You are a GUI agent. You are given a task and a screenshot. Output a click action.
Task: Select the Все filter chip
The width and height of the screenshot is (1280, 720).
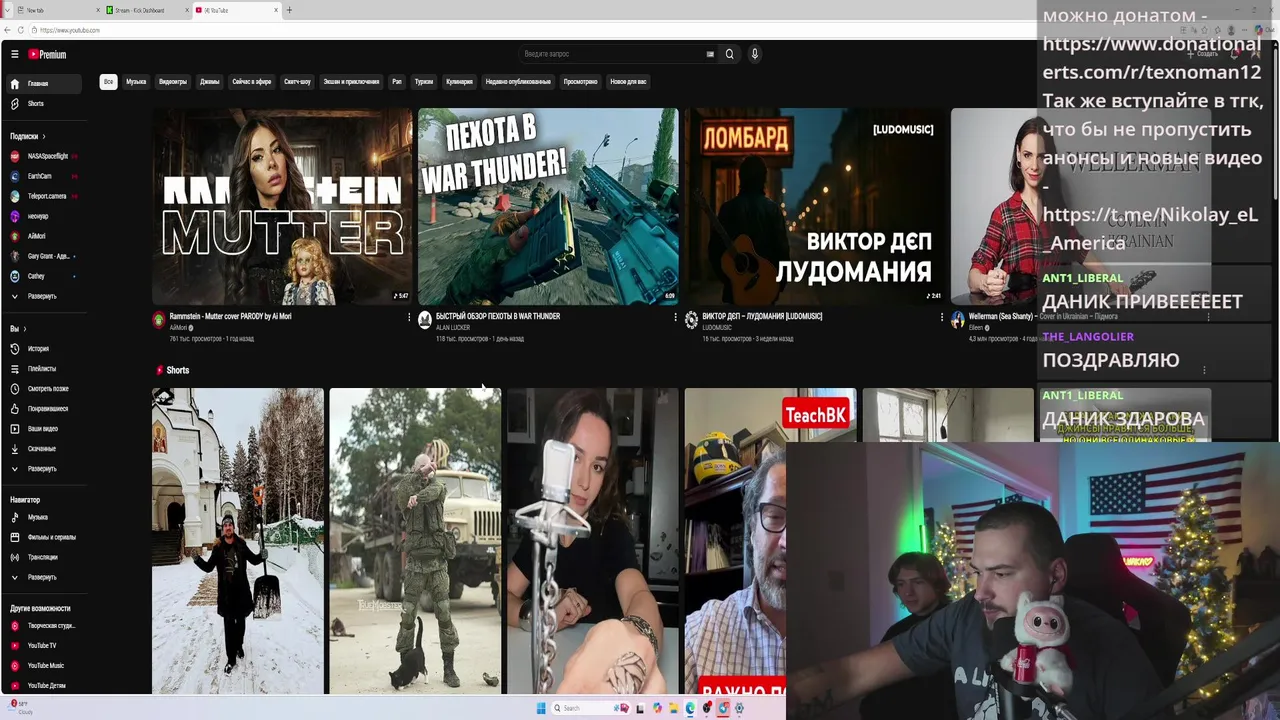click(x=108, y=82)
